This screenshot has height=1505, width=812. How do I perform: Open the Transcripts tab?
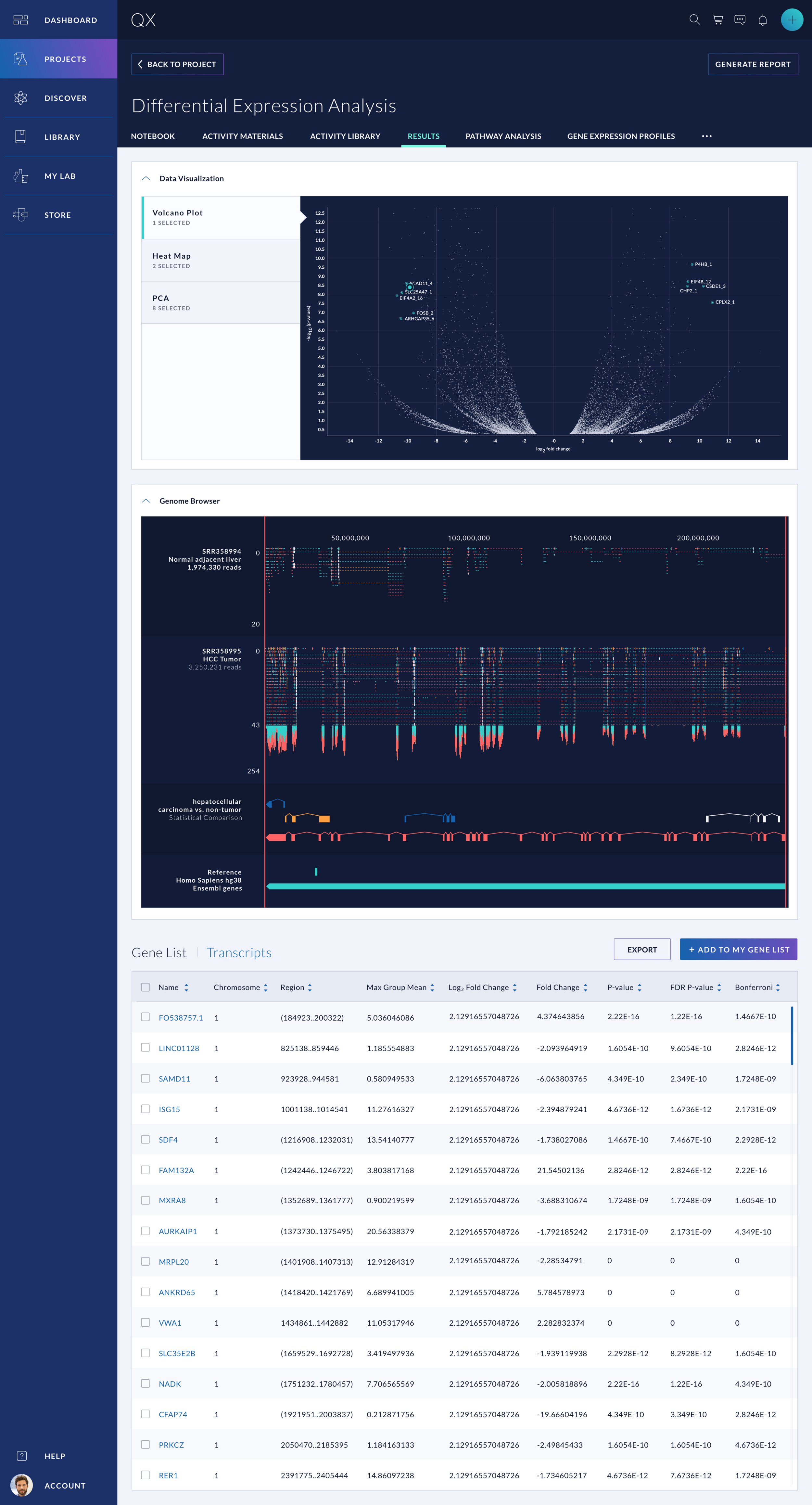pos(239,952)
